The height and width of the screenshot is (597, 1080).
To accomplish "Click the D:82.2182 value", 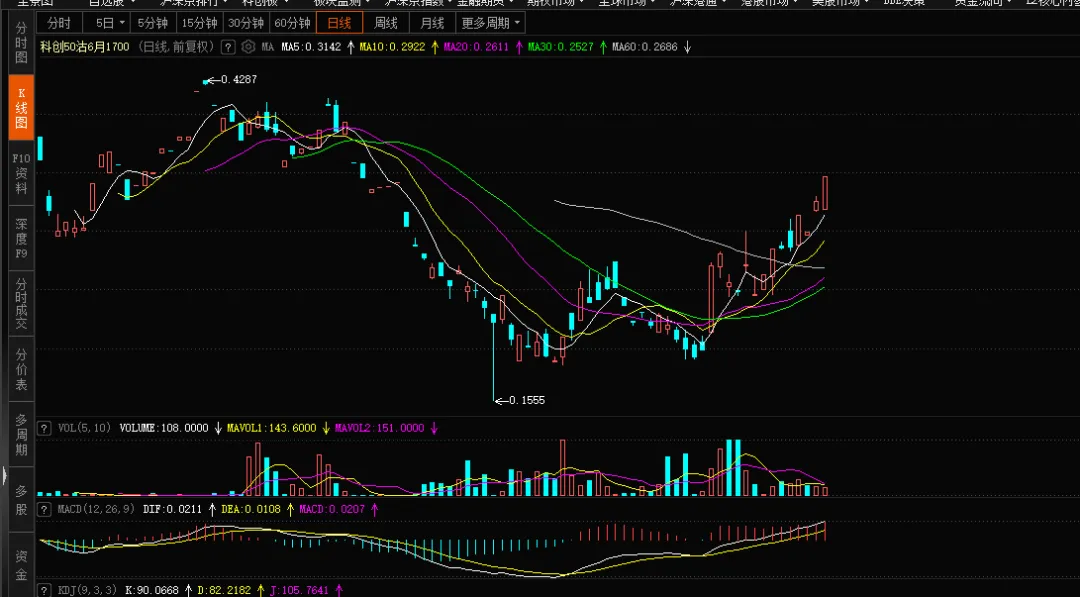I will (x=224, y=590).
